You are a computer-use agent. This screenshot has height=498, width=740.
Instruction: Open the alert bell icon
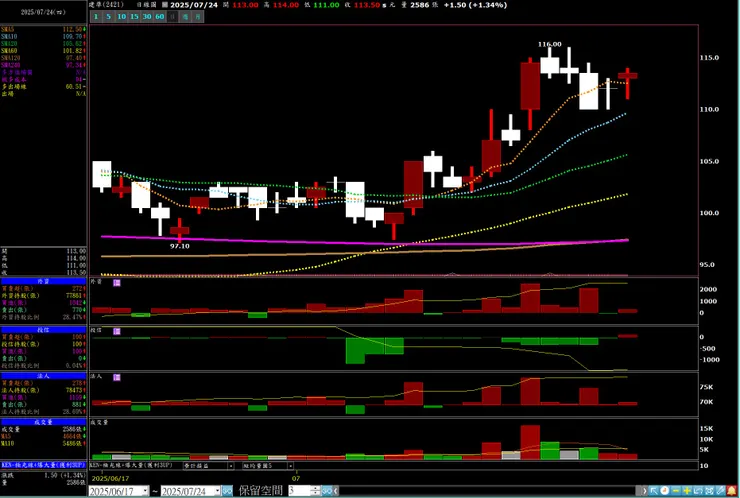[x=732, y=491]
